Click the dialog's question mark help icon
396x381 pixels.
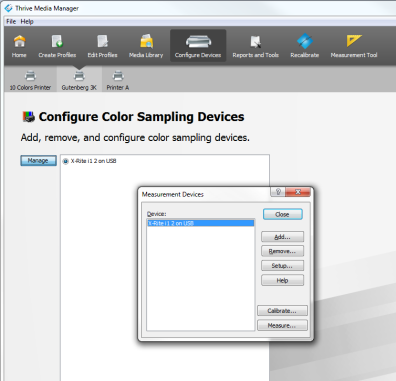[278, 192]
